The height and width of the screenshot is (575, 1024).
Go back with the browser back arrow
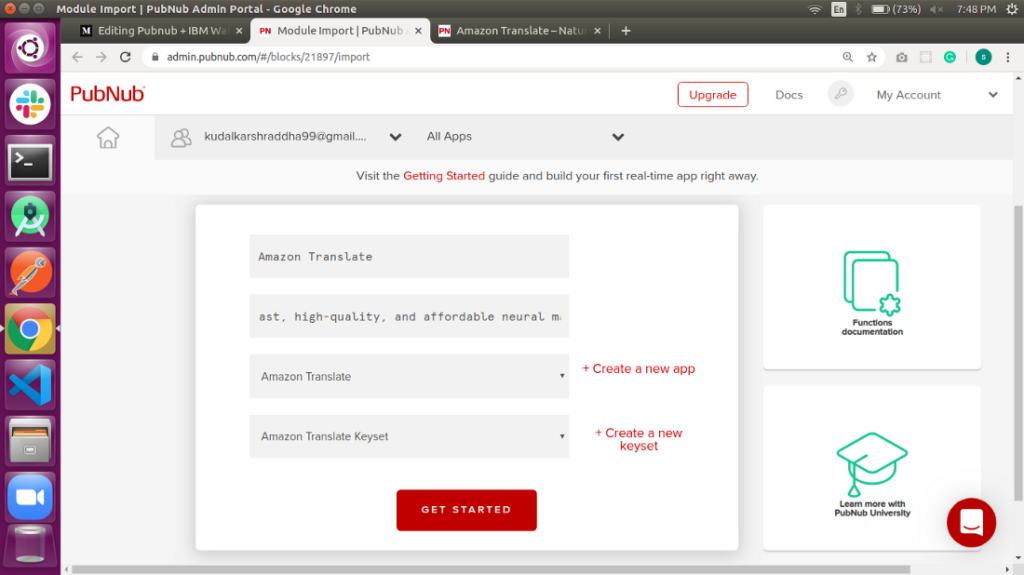tap(77, 57)
